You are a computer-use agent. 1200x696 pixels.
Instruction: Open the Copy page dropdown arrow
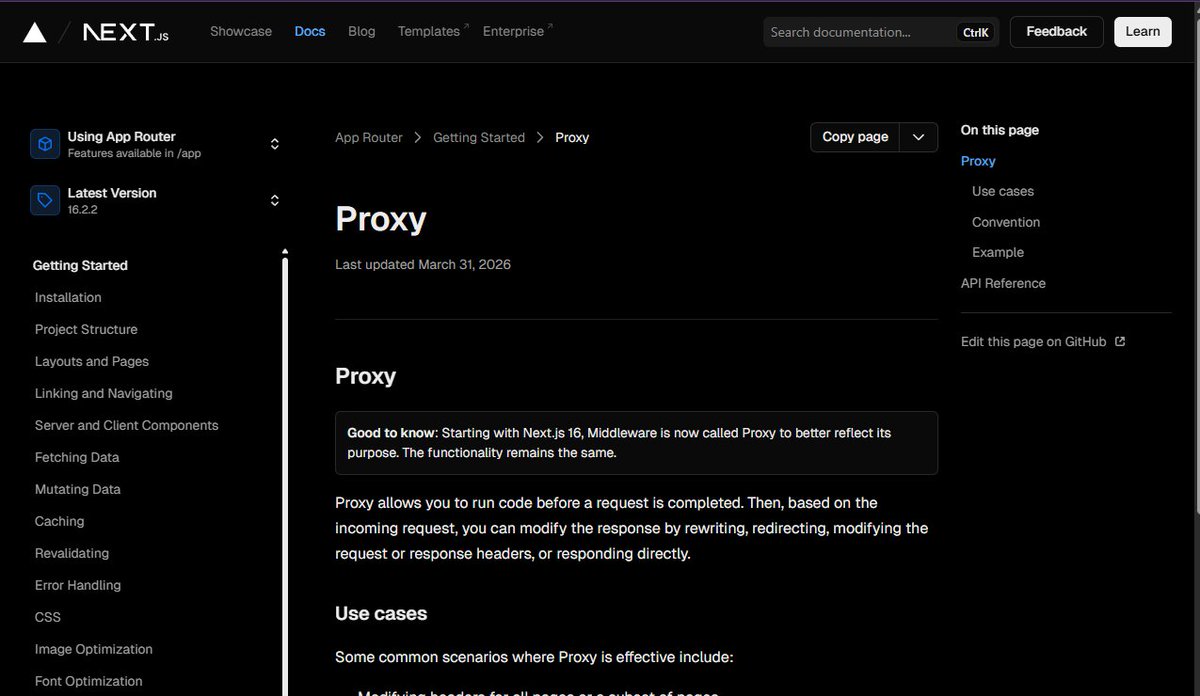[919, 137]
